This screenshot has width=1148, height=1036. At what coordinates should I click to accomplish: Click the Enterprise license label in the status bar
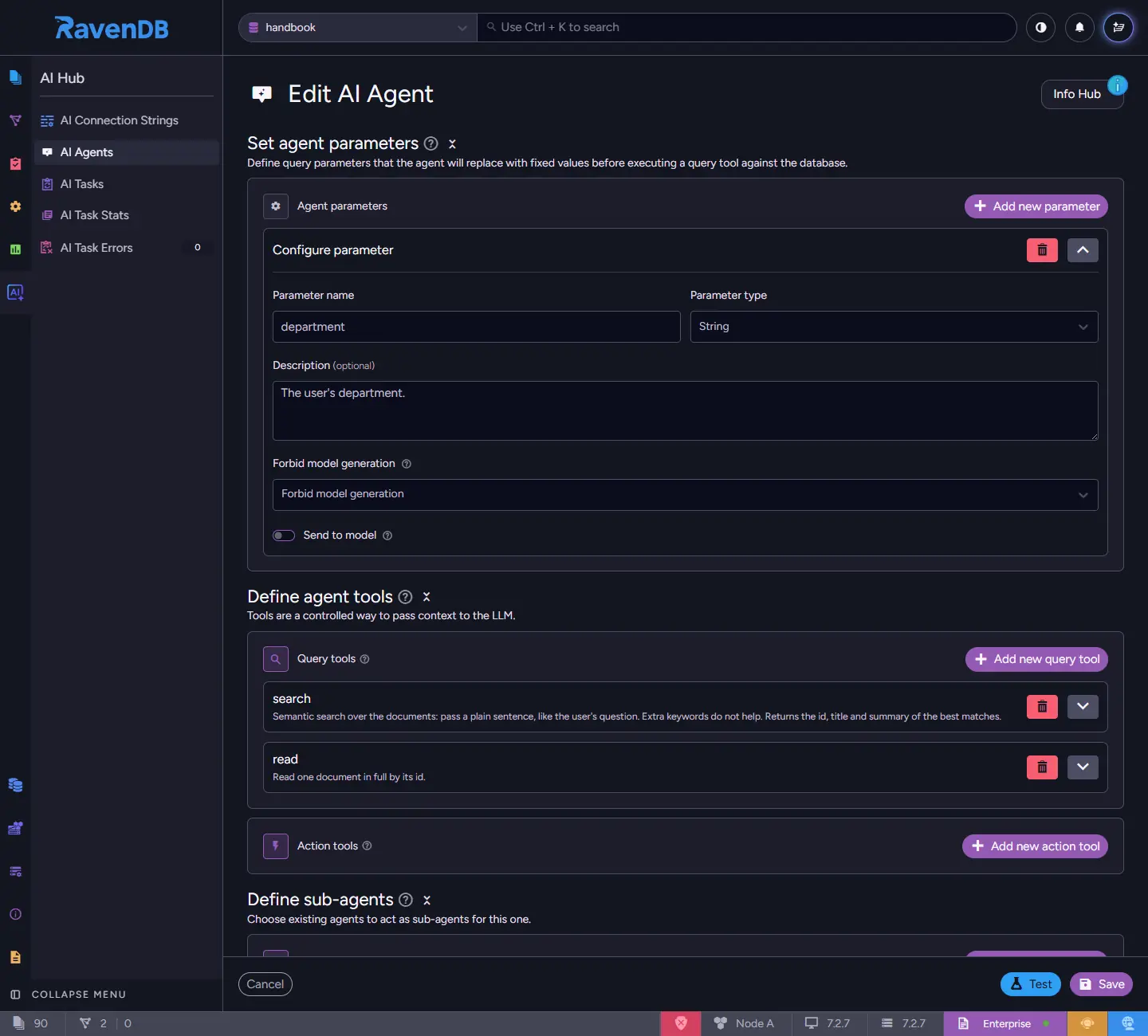pyautogui.click(x=1005, y=1023)
